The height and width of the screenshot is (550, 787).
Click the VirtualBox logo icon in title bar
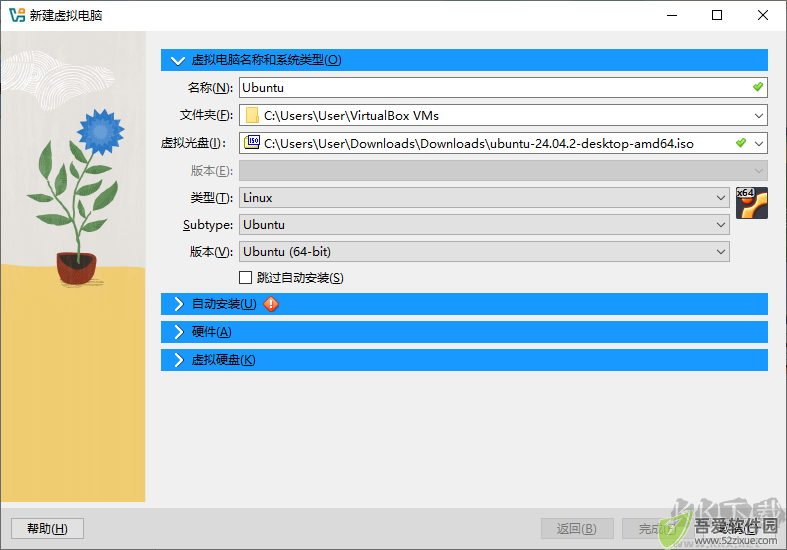click(x=17, y=15)
